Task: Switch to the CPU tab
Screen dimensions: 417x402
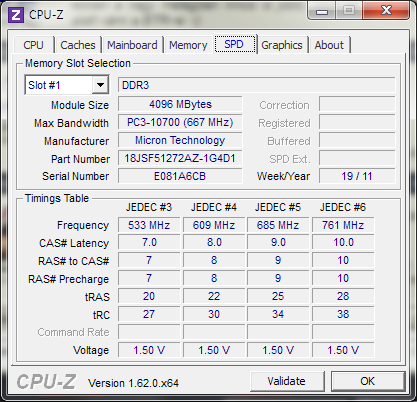Action: (34, 45)
